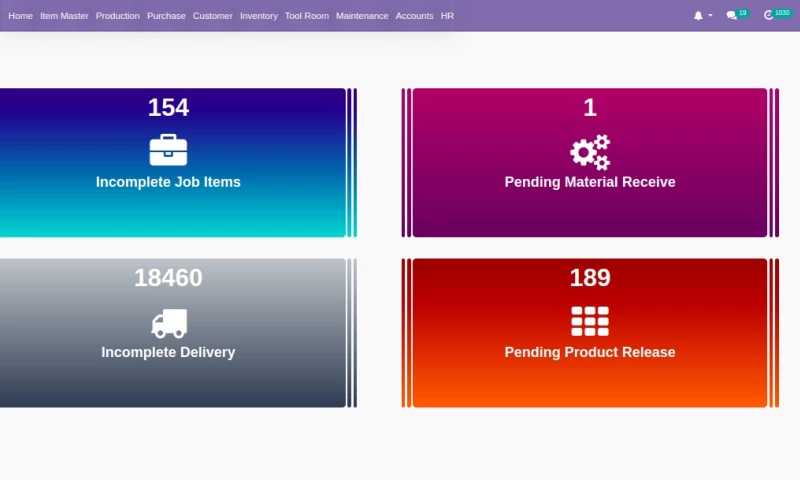800x480 pixels.
Task: Open the chat messages icon
Action: (x=732, y=16)
